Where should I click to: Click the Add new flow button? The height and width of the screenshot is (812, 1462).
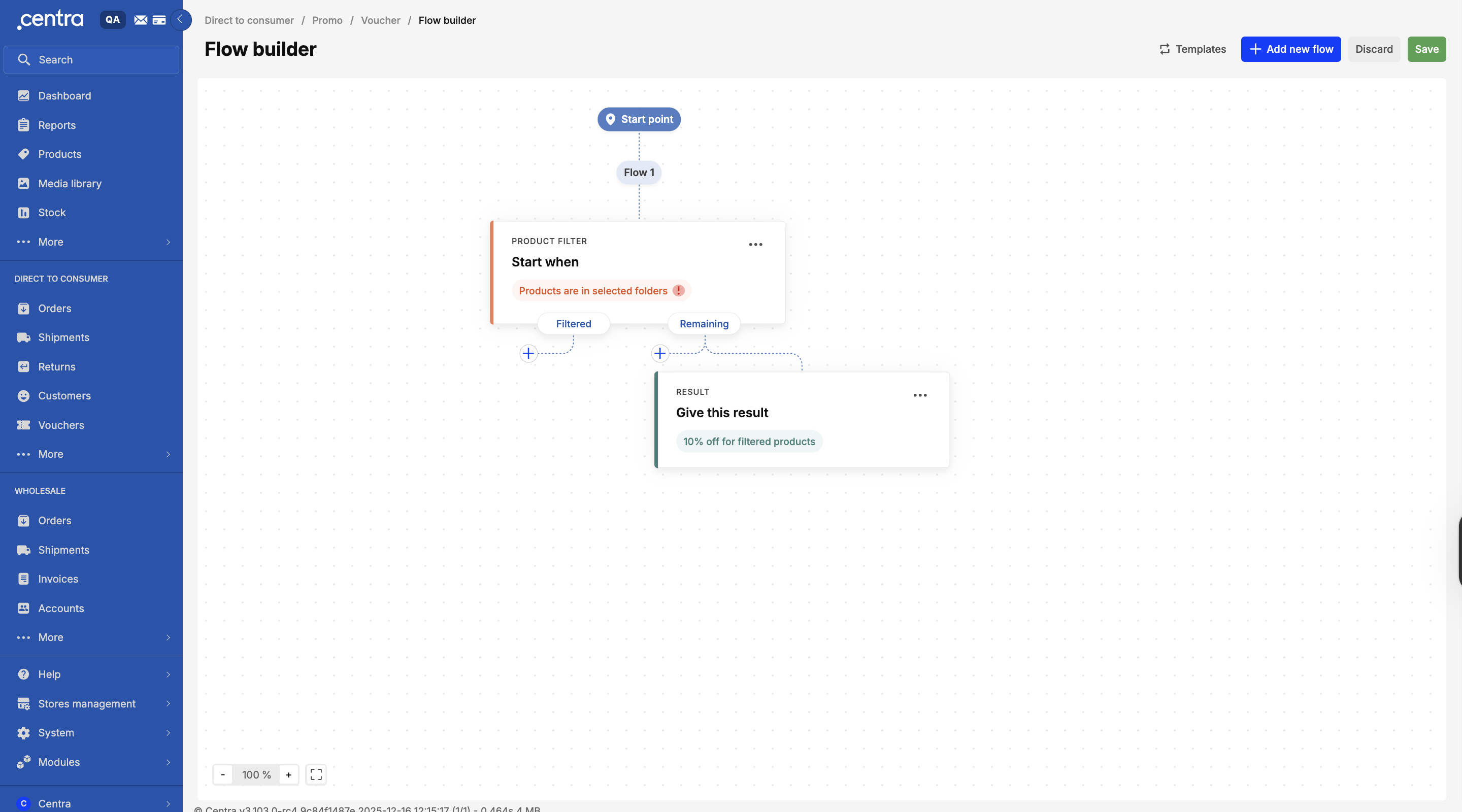coord(1290,49)
